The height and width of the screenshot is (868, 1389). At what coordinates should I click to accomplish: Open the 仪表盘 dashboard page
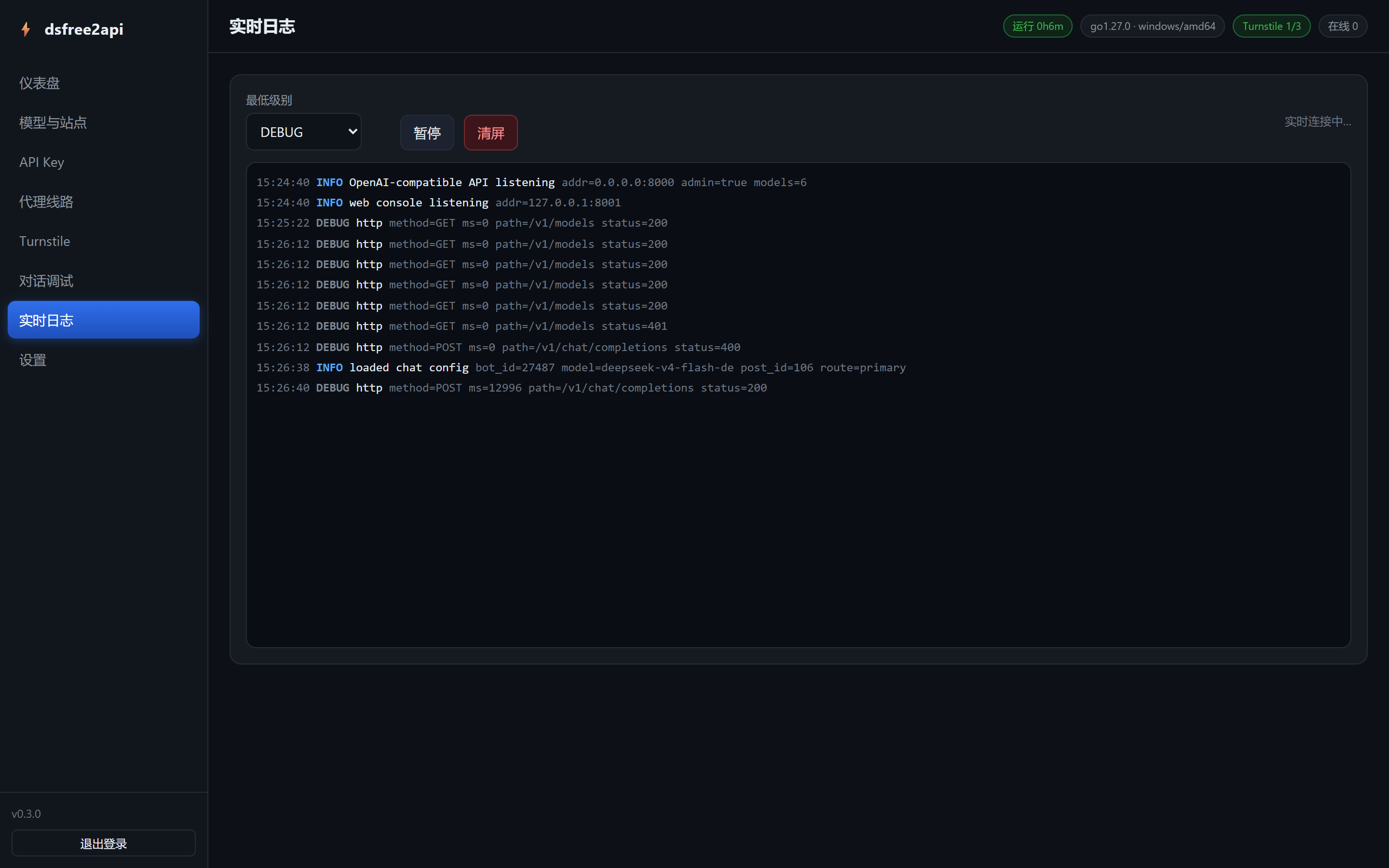pos(103,83)
